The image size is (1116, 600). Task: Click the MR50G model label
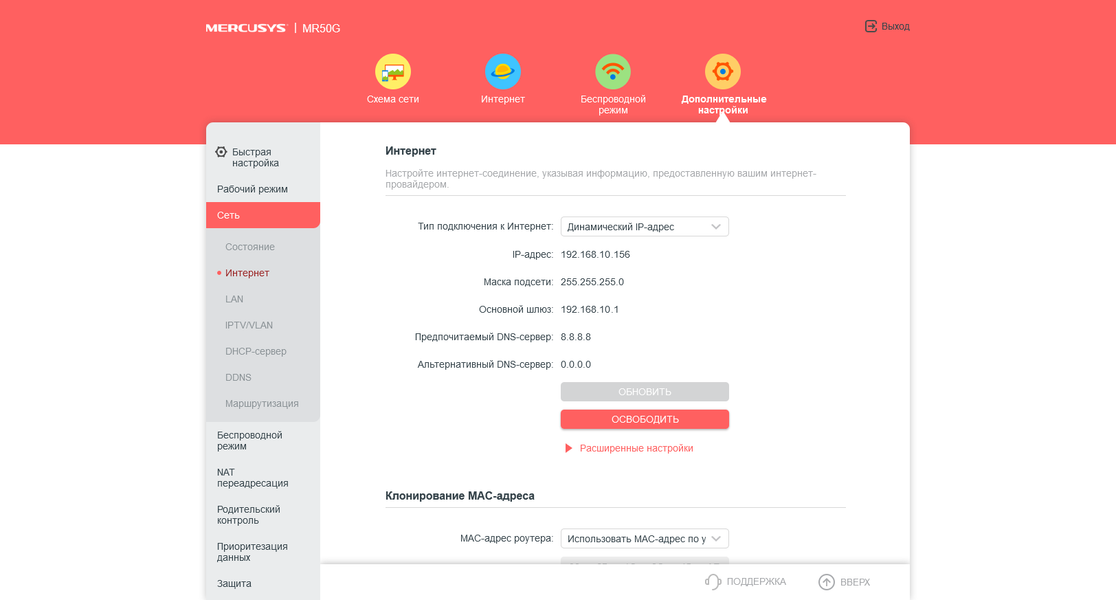coord(321,28)
